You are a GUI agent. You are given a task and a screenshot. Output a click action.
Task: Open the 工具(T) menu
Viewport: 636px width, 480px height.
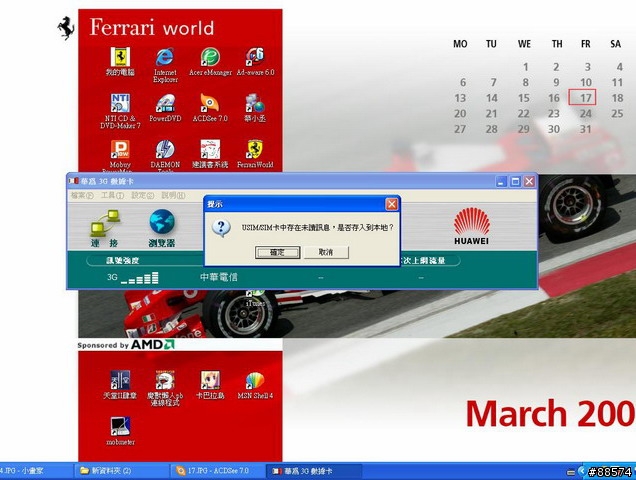click(x=112, y=196)
